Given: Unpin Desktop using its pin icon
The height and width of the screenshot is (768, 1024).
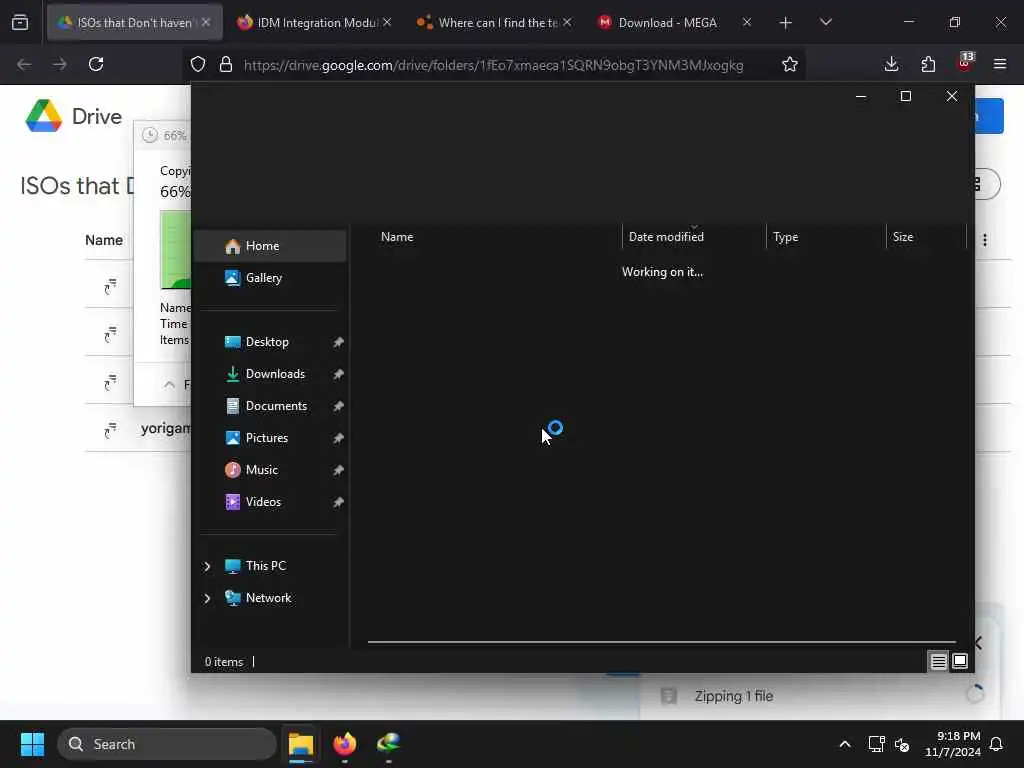Looking at the screenshot, I should pos(338,342).
